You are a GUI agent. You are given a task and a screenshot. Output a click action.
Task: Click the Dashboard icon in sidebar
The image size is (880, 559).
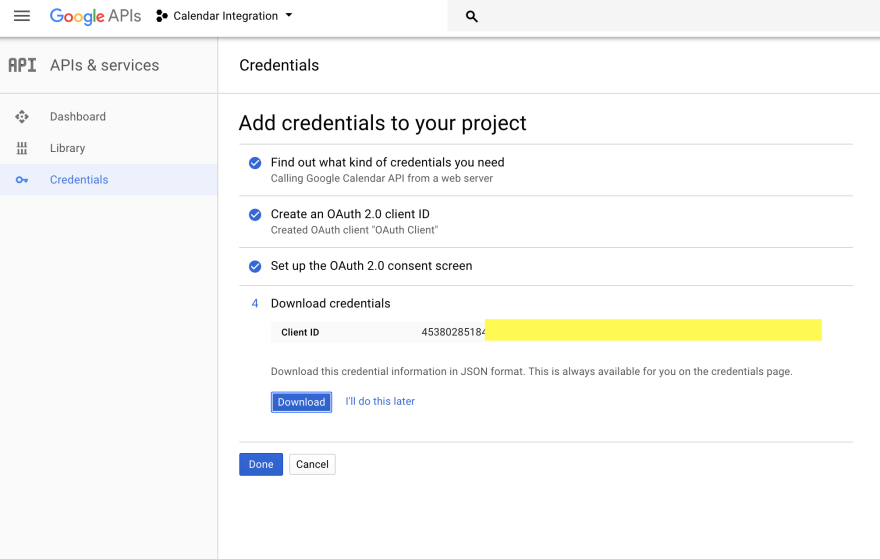pyautogui.click(x=22, y=117)
